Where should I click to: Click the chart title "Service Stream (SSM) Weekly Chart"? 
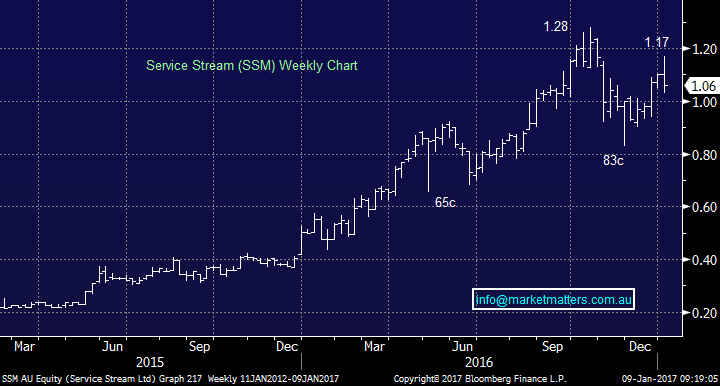pos(252,66)
